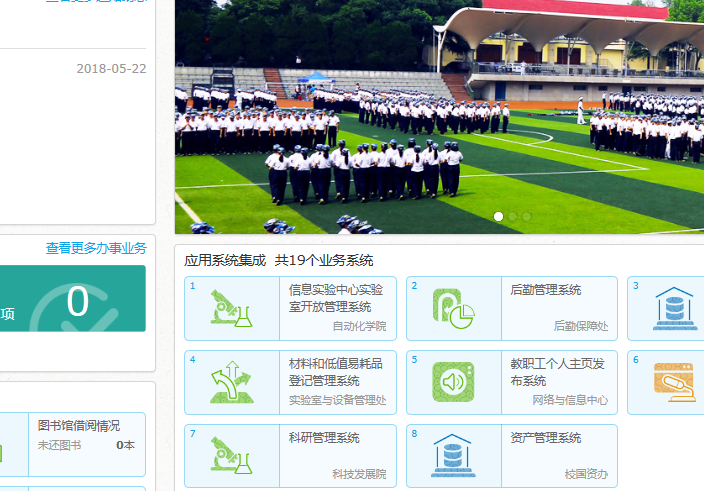Viewport: 704px width, 491px height.
Task: Switch to the second carousel slide dot
Action: pyautogui.click(x=512, y=216)
